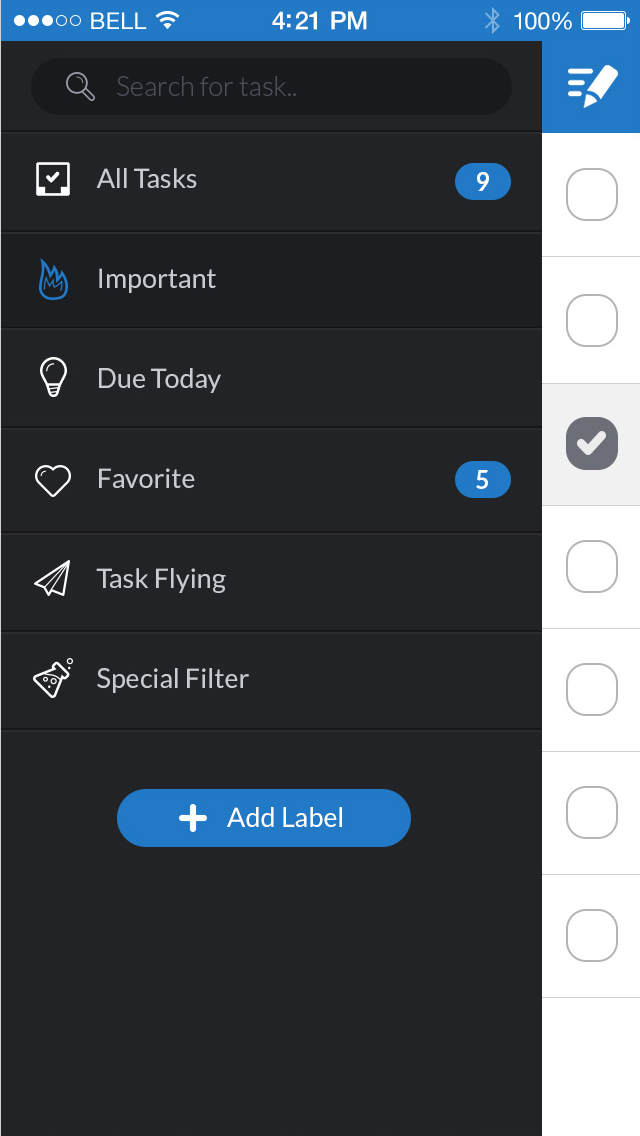Click the blue badge showing 9

pos(483,182)
